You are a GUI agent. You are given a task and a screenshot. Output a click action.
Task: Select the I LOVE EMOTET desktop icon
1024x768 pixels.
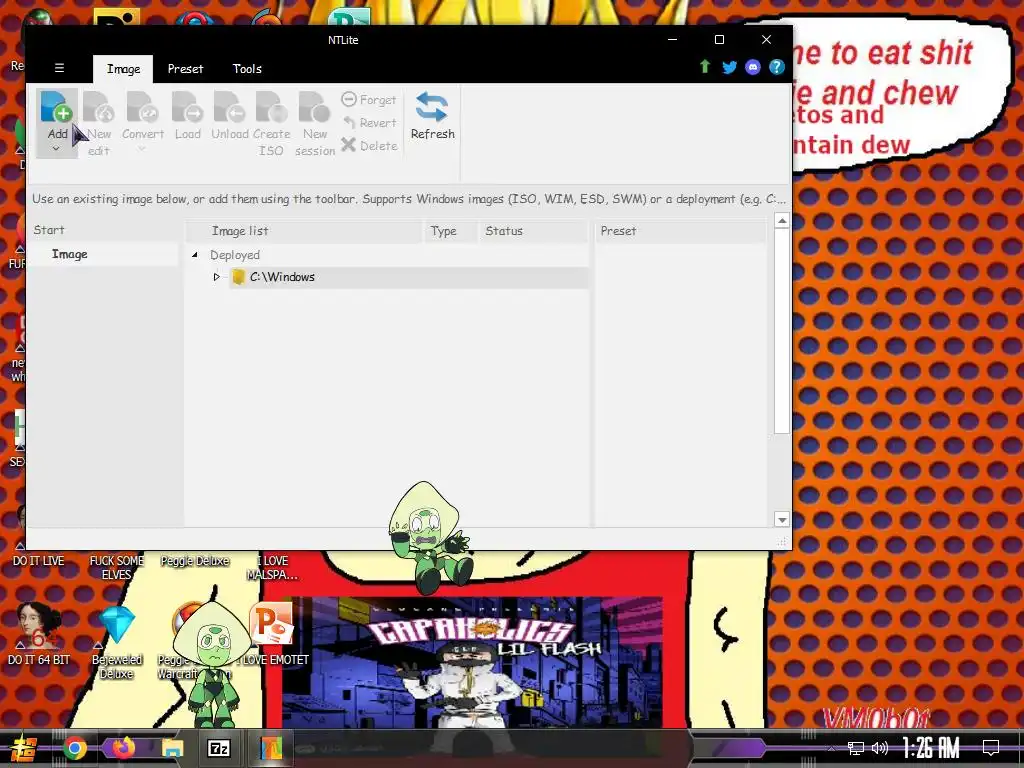tap(273, 635)
